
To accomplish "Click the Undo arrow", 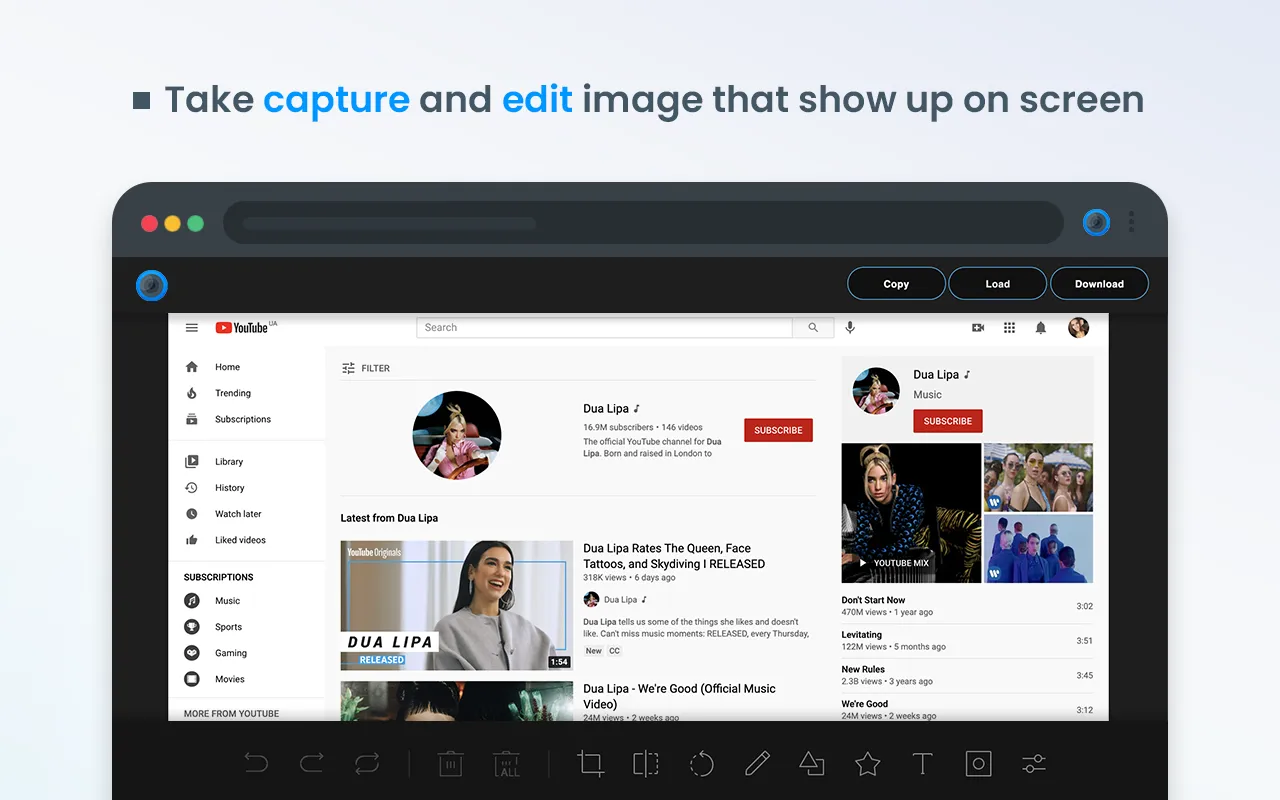I will click(x=256, y=765).
